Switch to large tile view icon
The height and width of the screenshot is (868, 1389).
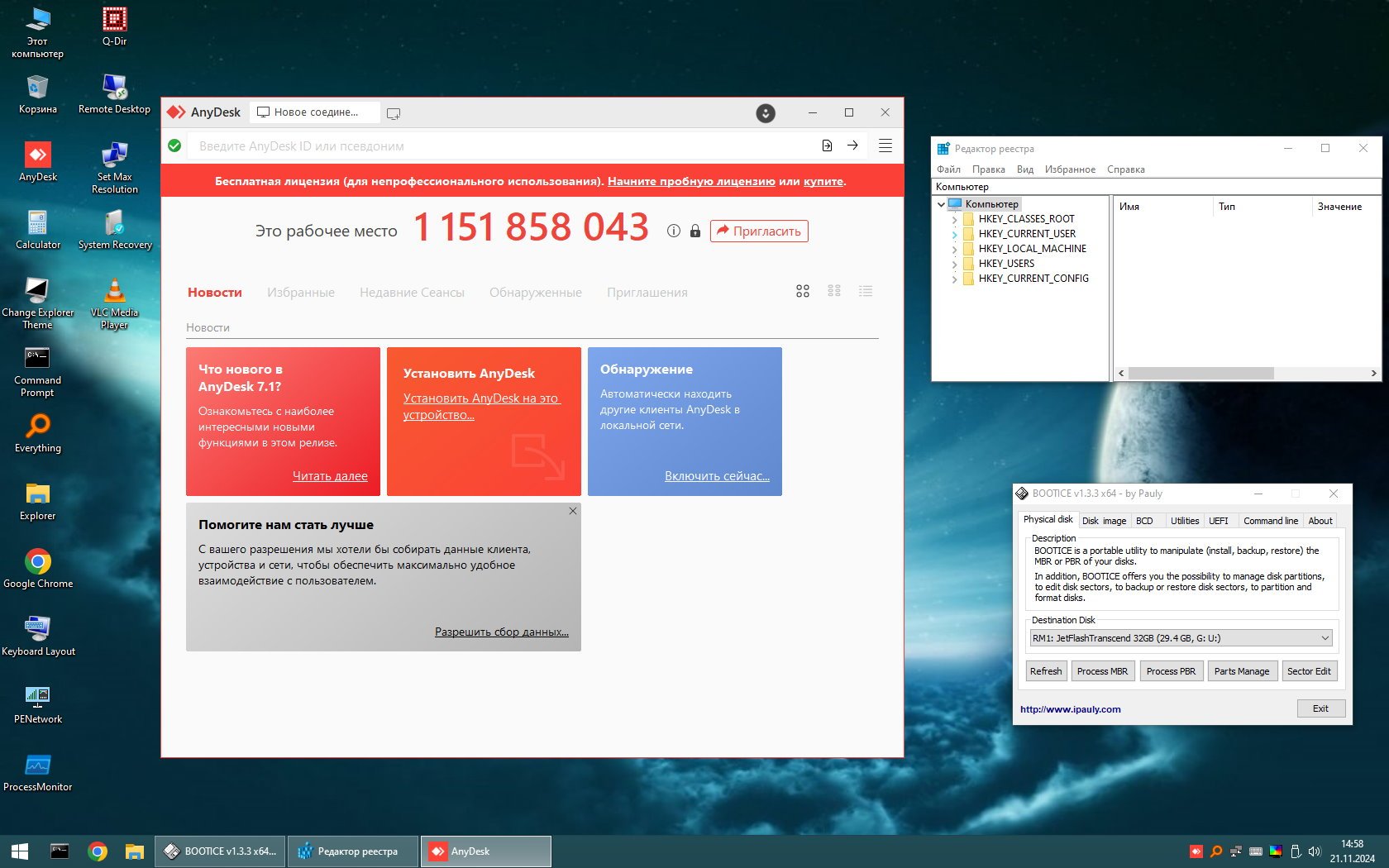click(x=803, y=291)
